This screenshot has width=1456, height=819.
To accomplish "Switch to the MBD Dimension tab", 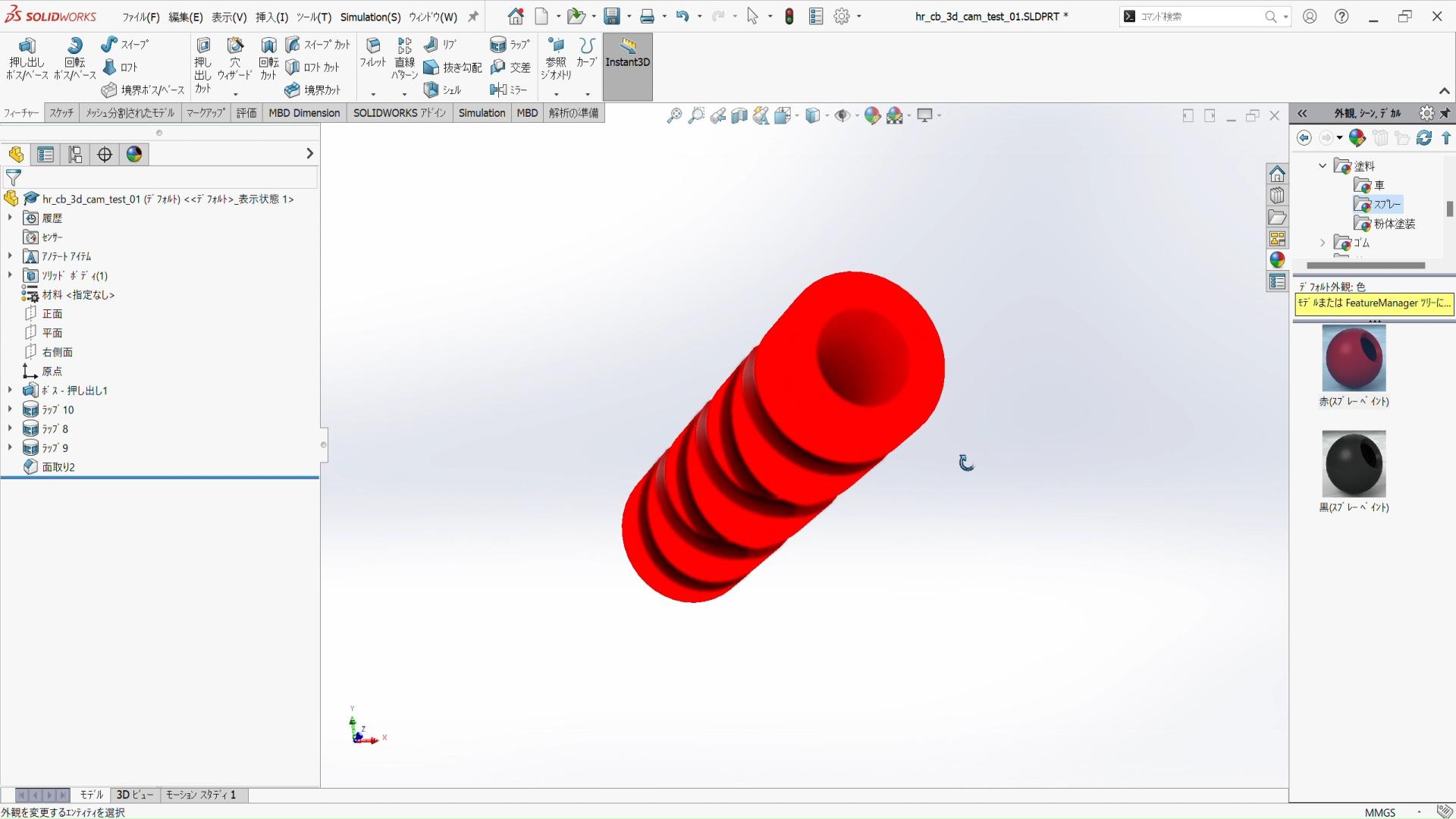I will click(304, 113).
